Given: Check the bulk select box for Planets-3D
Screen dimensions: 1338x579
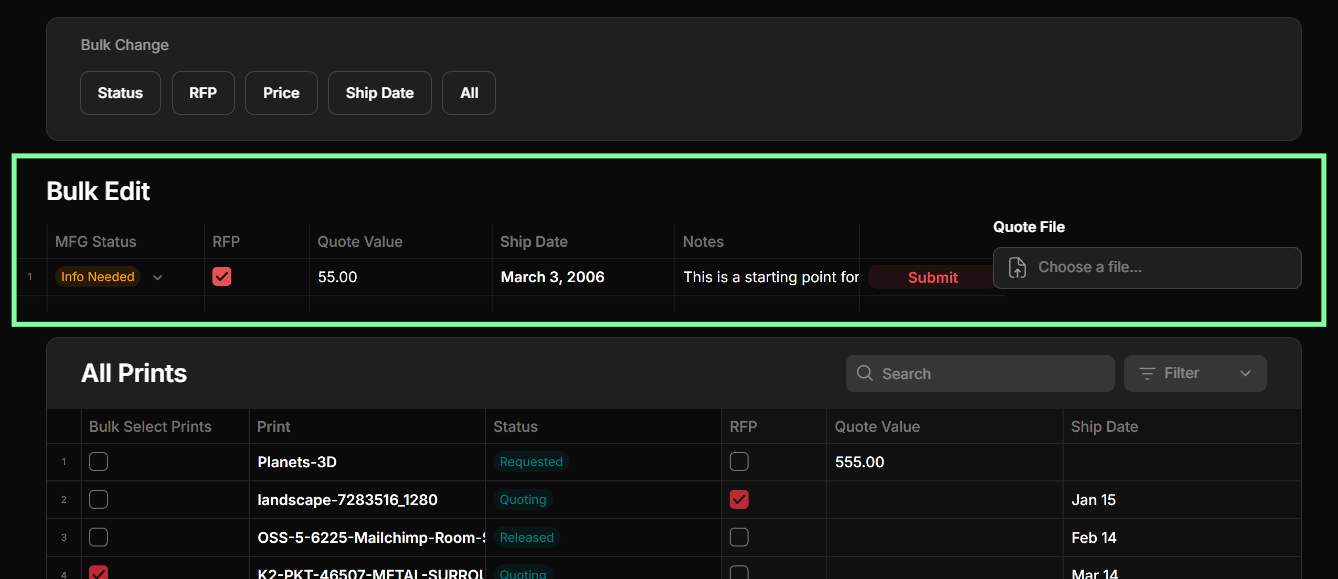Looking at the screenshot, I should pos(98,462).
